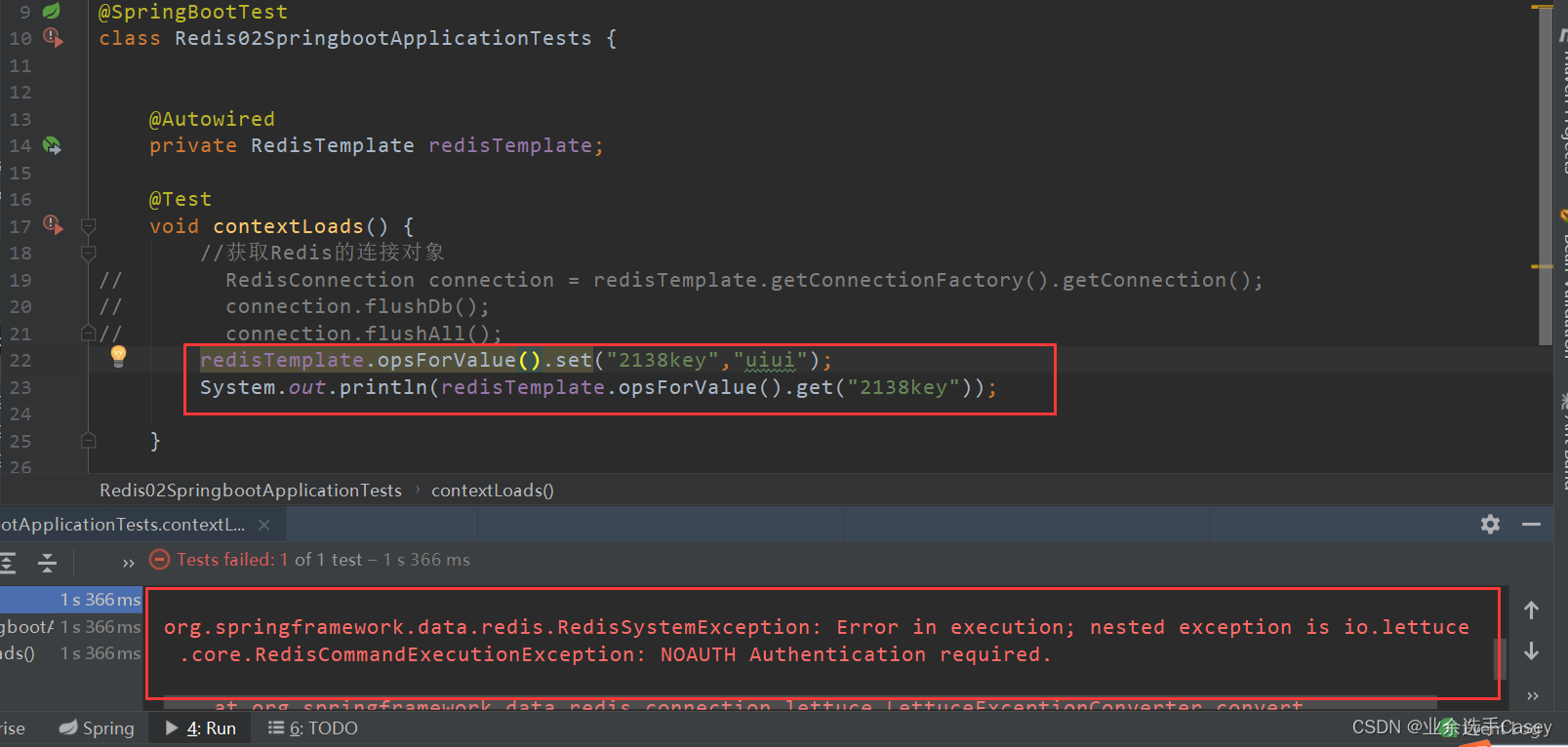Click the contextLoads method name in the editor
The height and width of the screenshot is (747, 1568).
tap(288, 226)
